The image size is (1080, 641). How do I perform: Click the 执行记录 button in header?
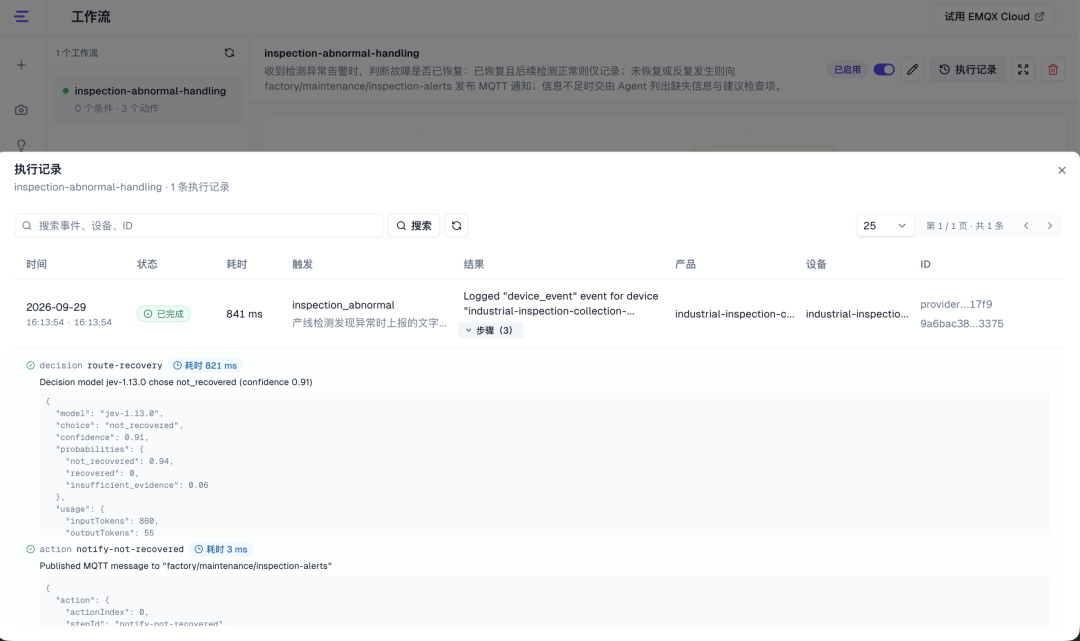[968, 70]
